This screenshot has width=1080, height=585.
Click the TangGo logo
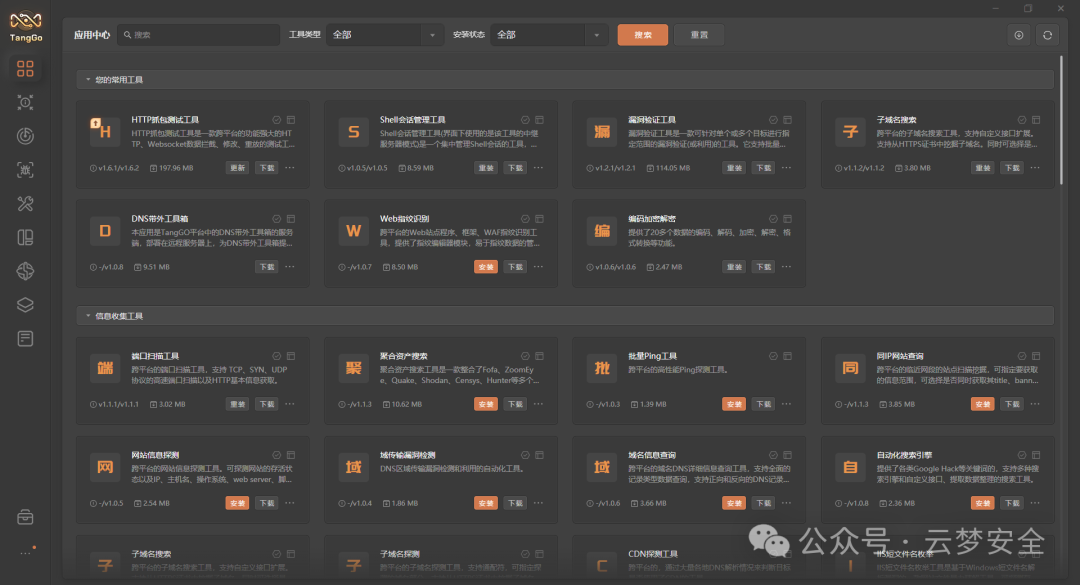click(x=25, y=26)
